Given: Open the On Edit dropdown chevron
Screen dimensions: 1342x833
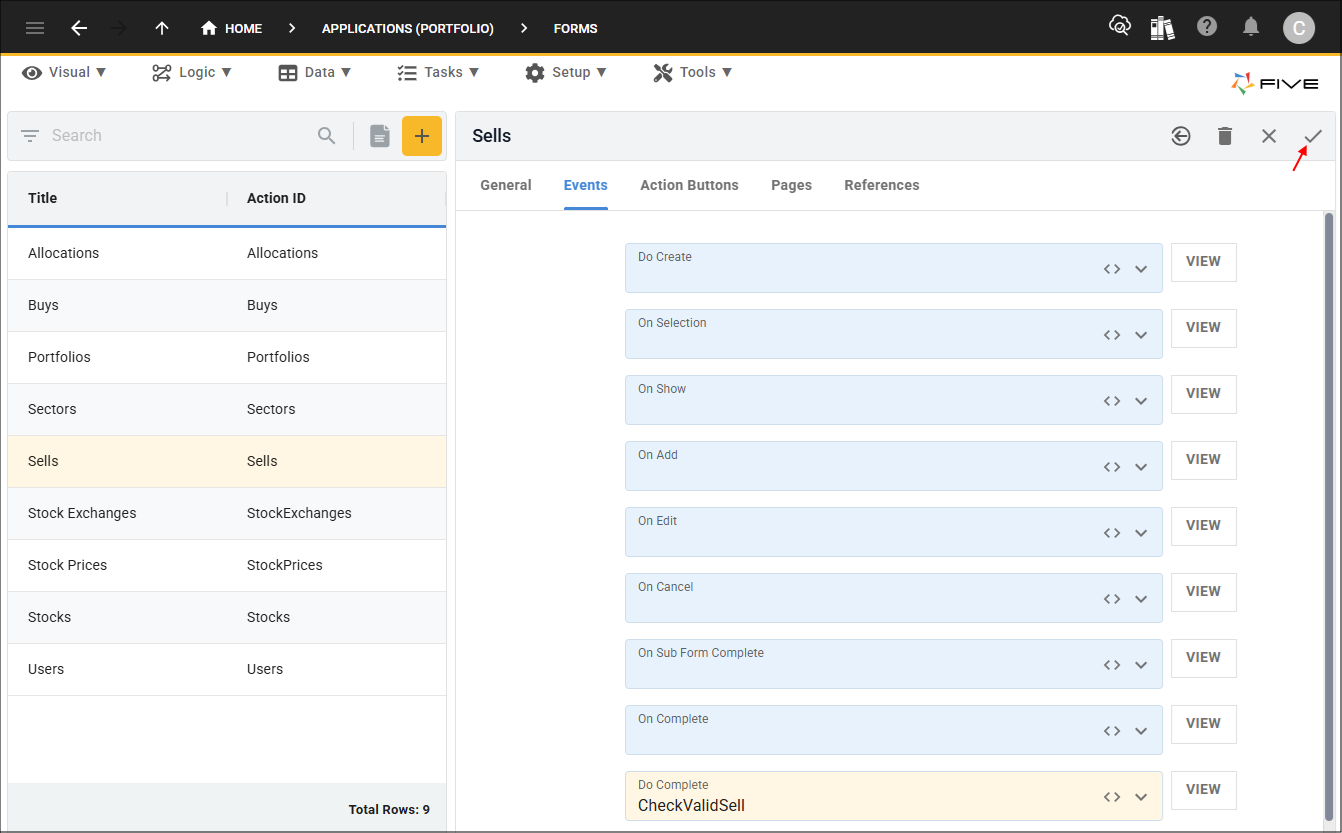Looking at the screenshot, I should [1141, 533].
